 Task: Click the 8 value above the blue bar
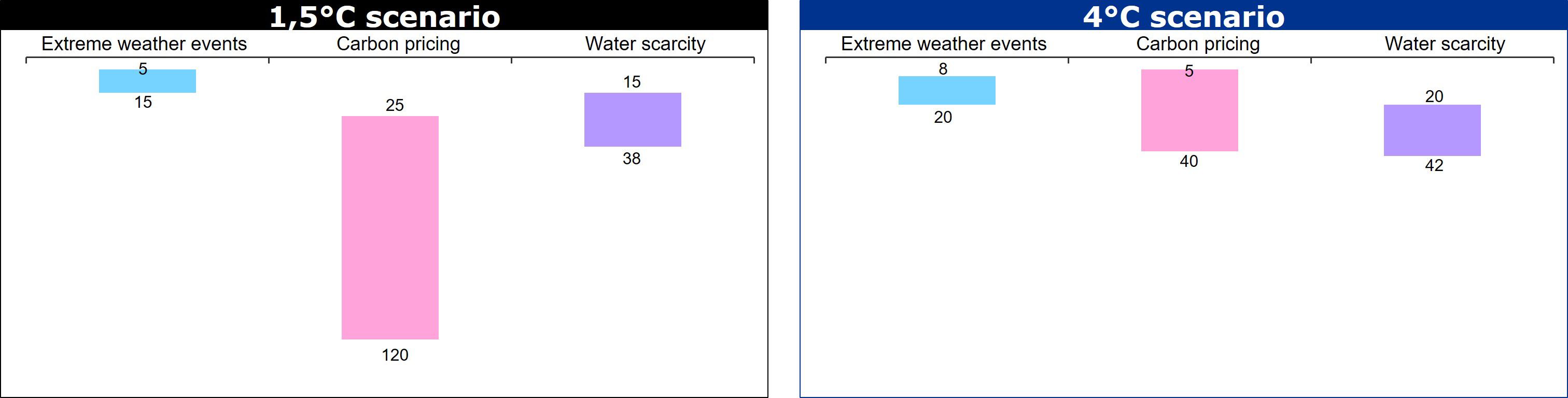(943, 69)
